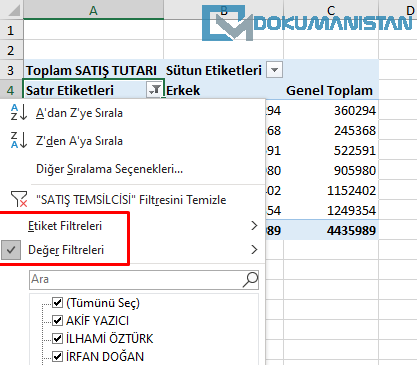Screen dimensions: 417x365
Task: Open the Satır Etiketleri filter button
Action: [154, 90]
